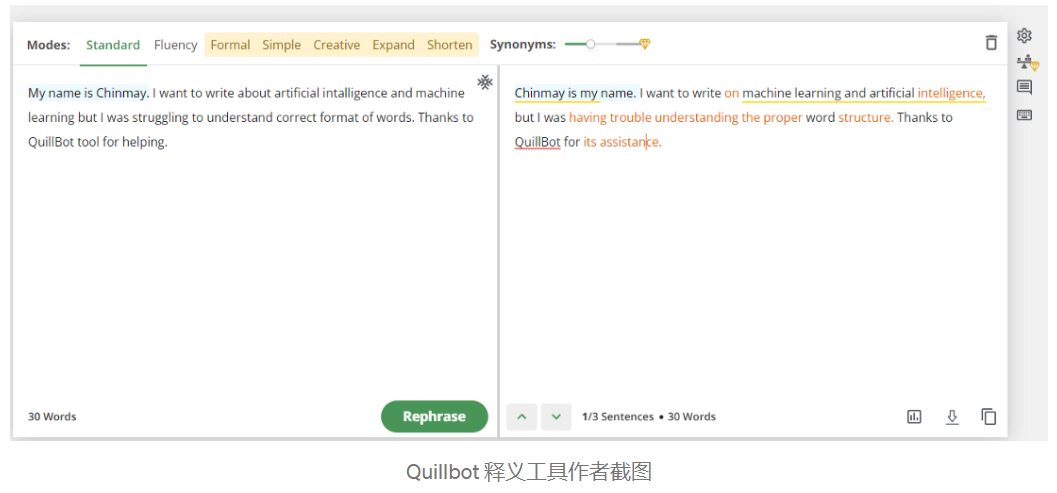Click the orange word "proper" in output
The width and height of the screenshot is (1057, 493).
783,117
